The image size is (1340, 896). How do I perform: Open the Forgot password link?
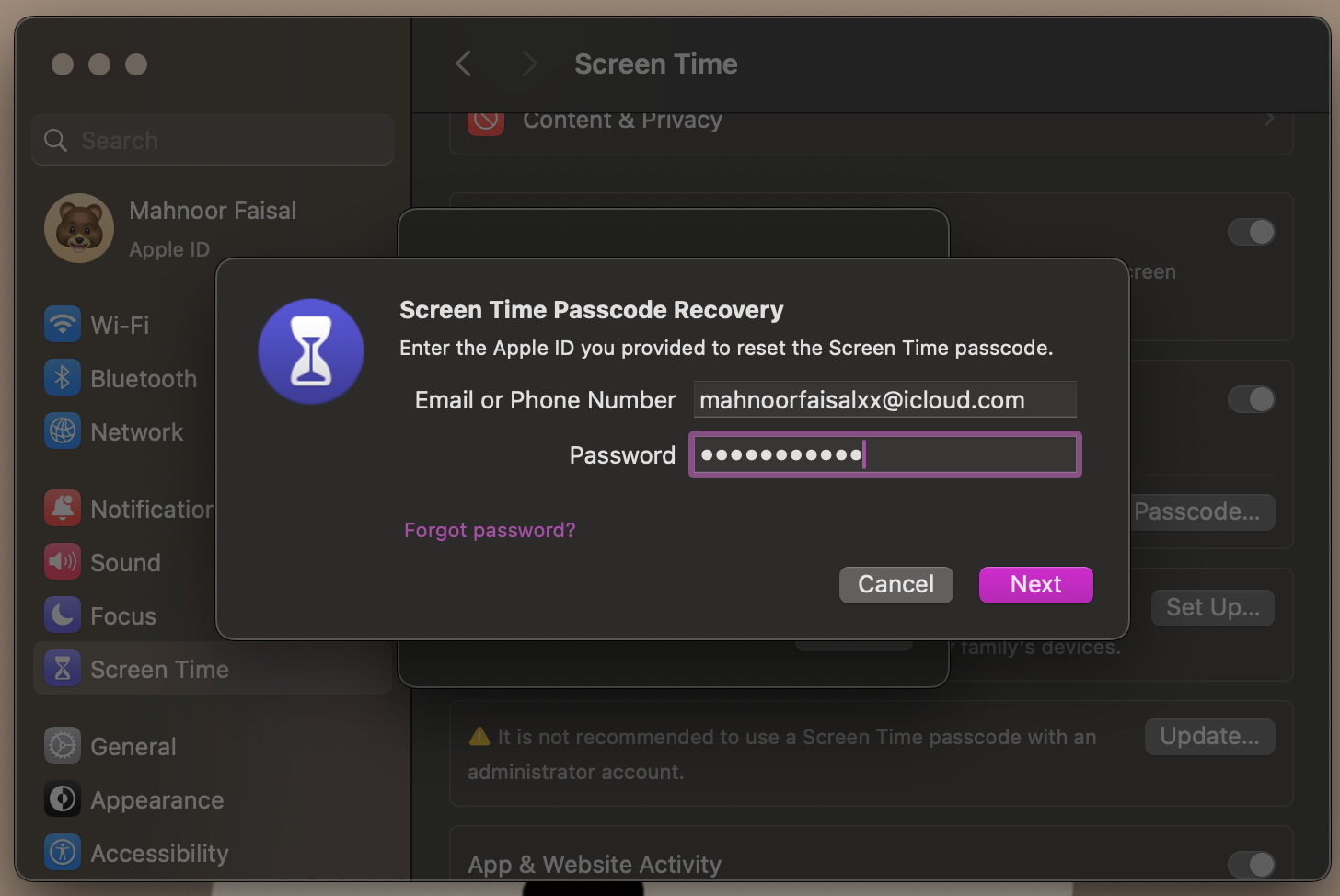click(490, 530)
